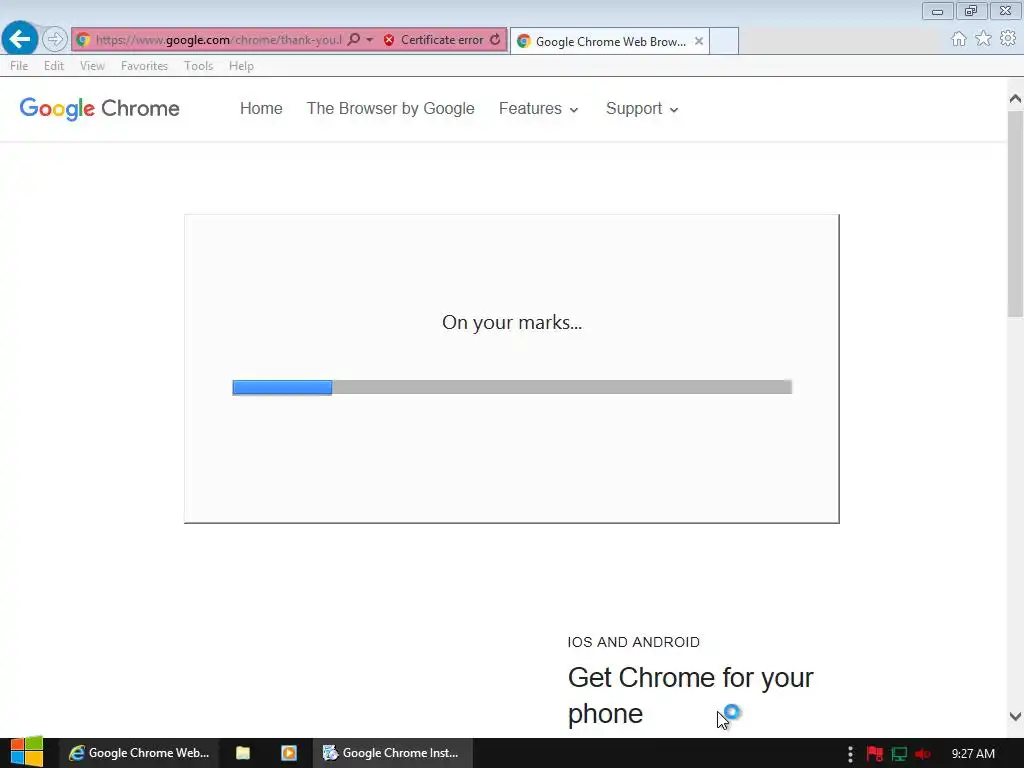View the Certificate error details
This screenshot has width=1024, height=768.
click(442, 40)
